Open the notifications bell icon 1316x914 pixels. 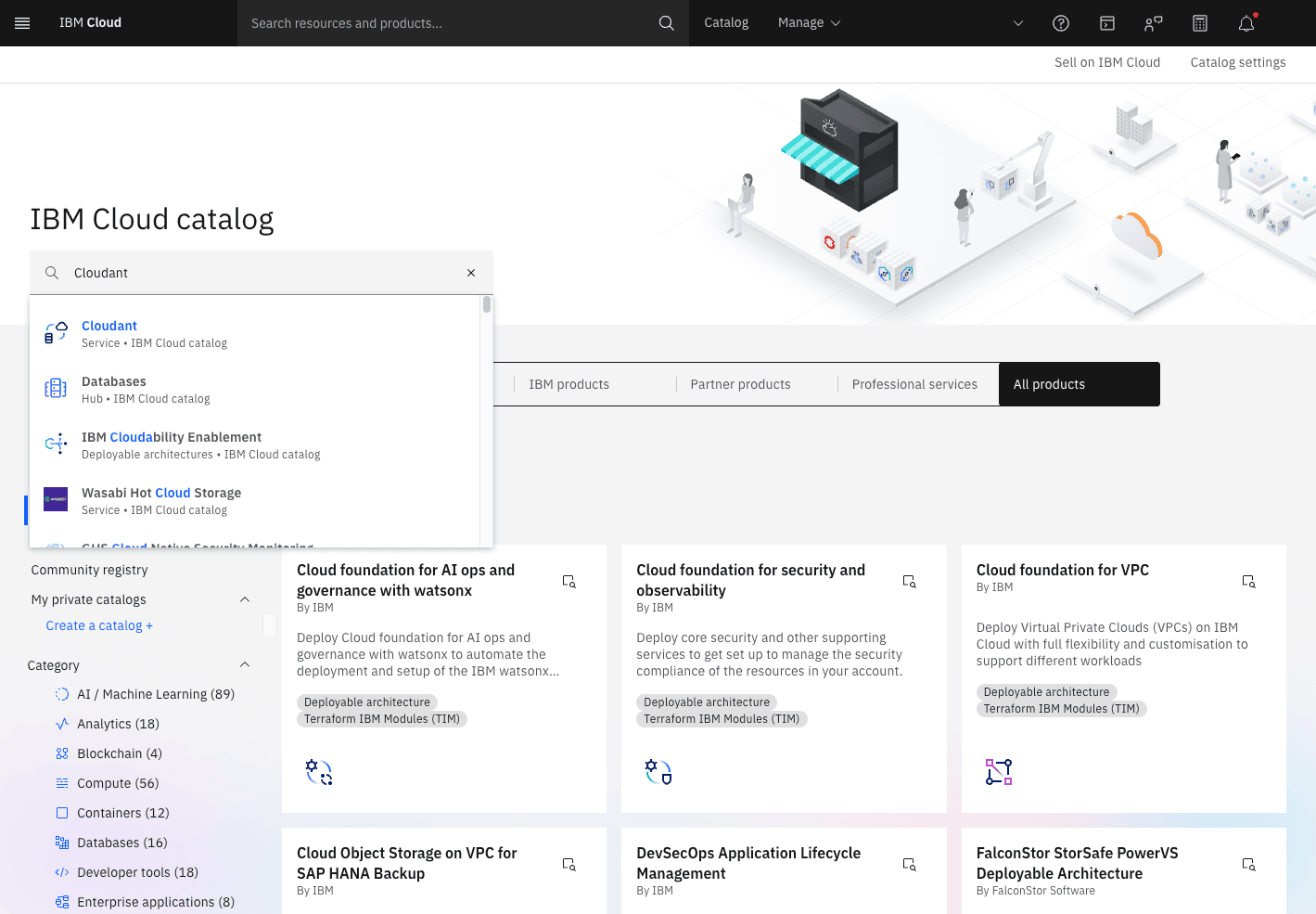coord(1246,23)
